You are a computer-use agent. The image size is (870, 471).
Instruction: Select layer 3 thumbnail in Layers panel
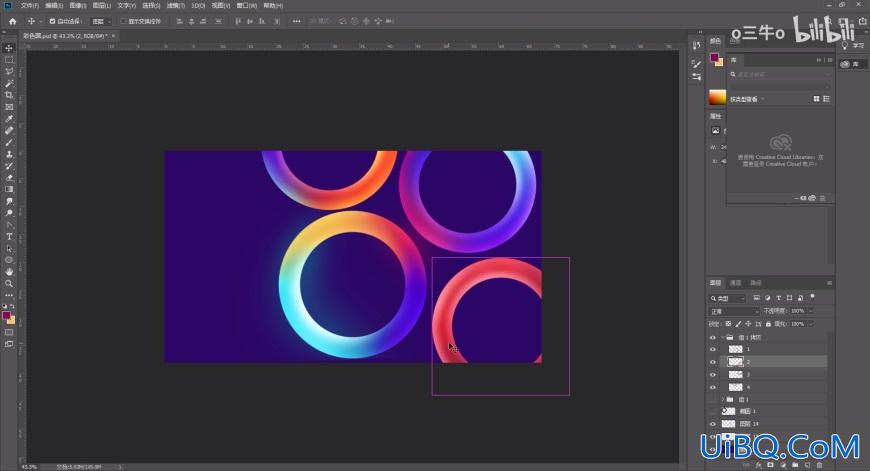coord(735,374)
